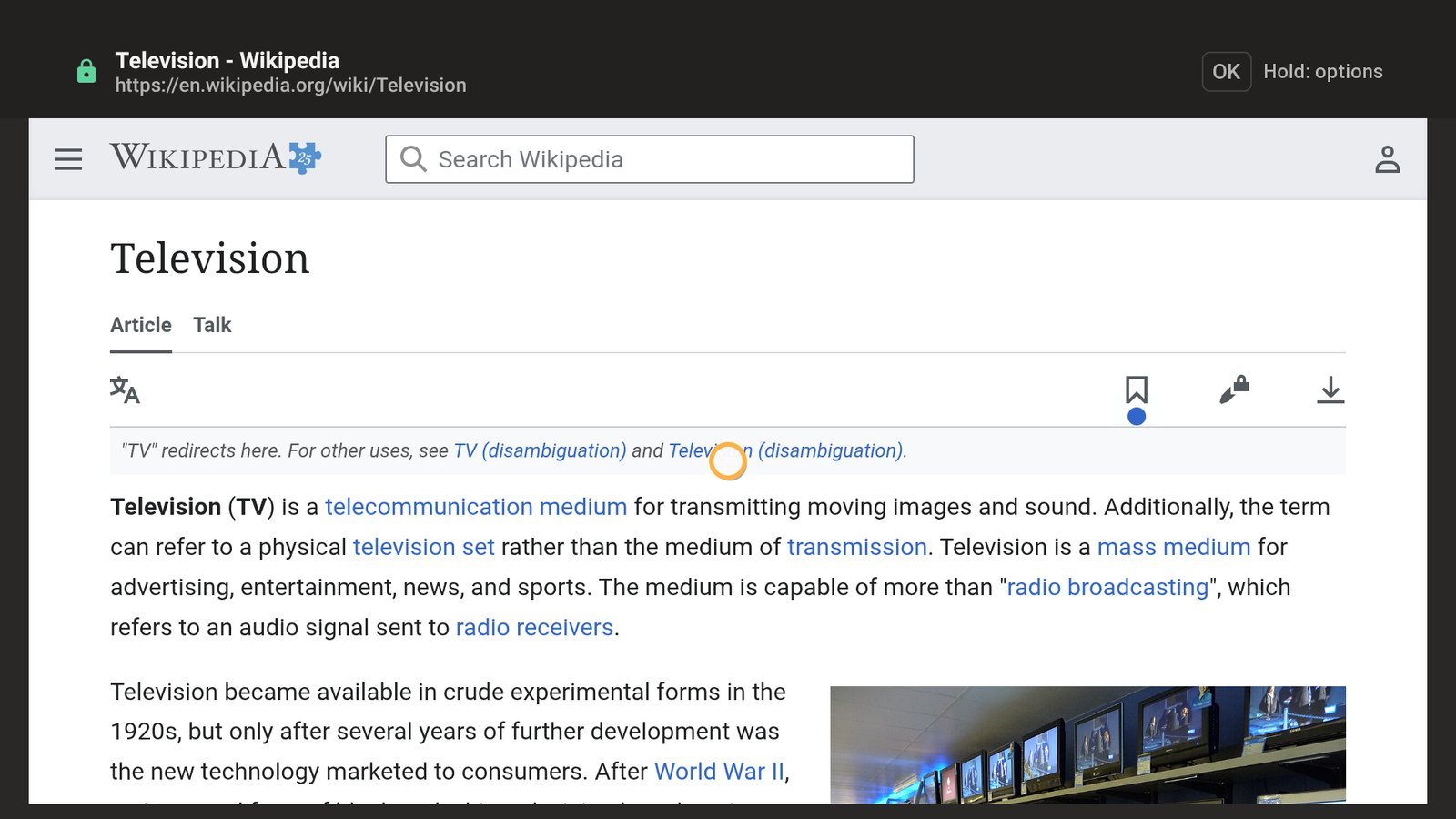Click the search magnifier icon
The image size is (1456, 819).
tap(413, 159)
